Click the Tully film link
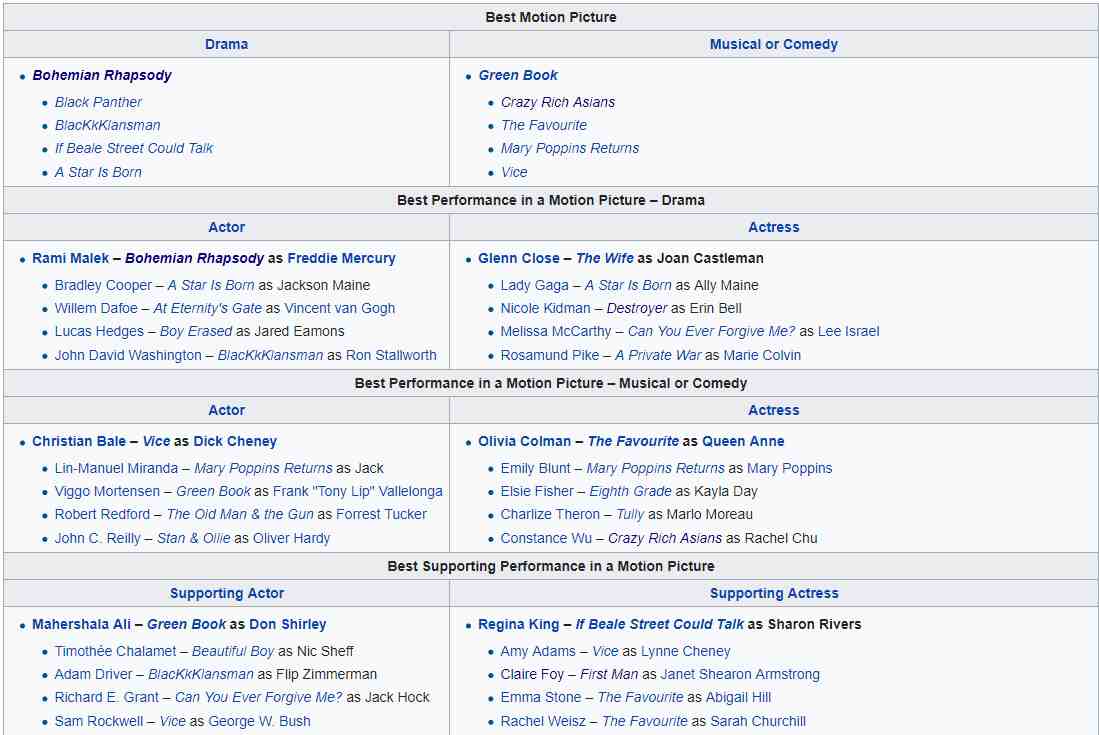Image resolution: width=1099 pixels, height=735 pixels. [x=630, y=514]
